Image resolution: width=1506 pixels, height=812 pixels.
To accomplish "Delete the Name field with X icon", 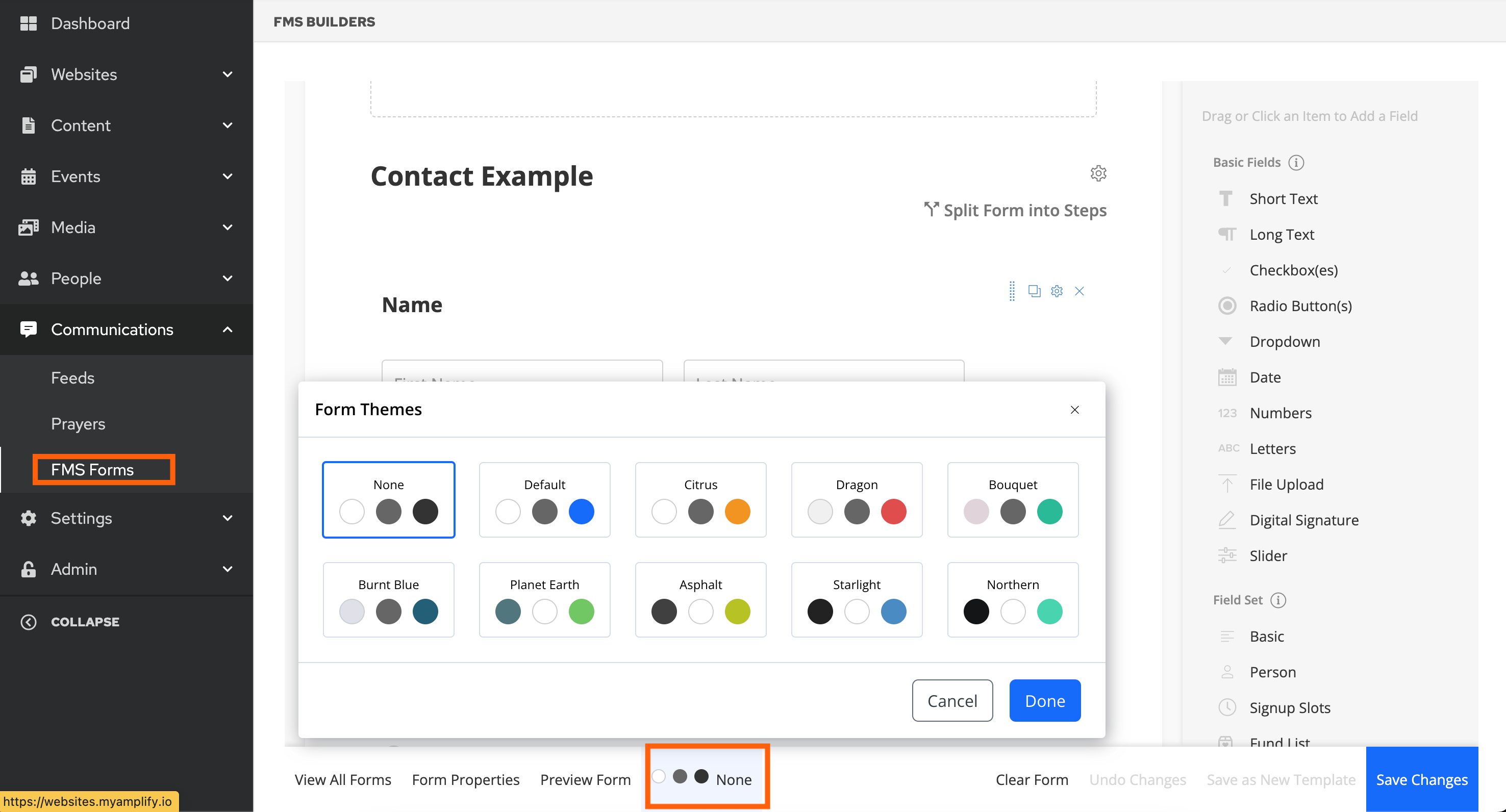I will 1078,291.
